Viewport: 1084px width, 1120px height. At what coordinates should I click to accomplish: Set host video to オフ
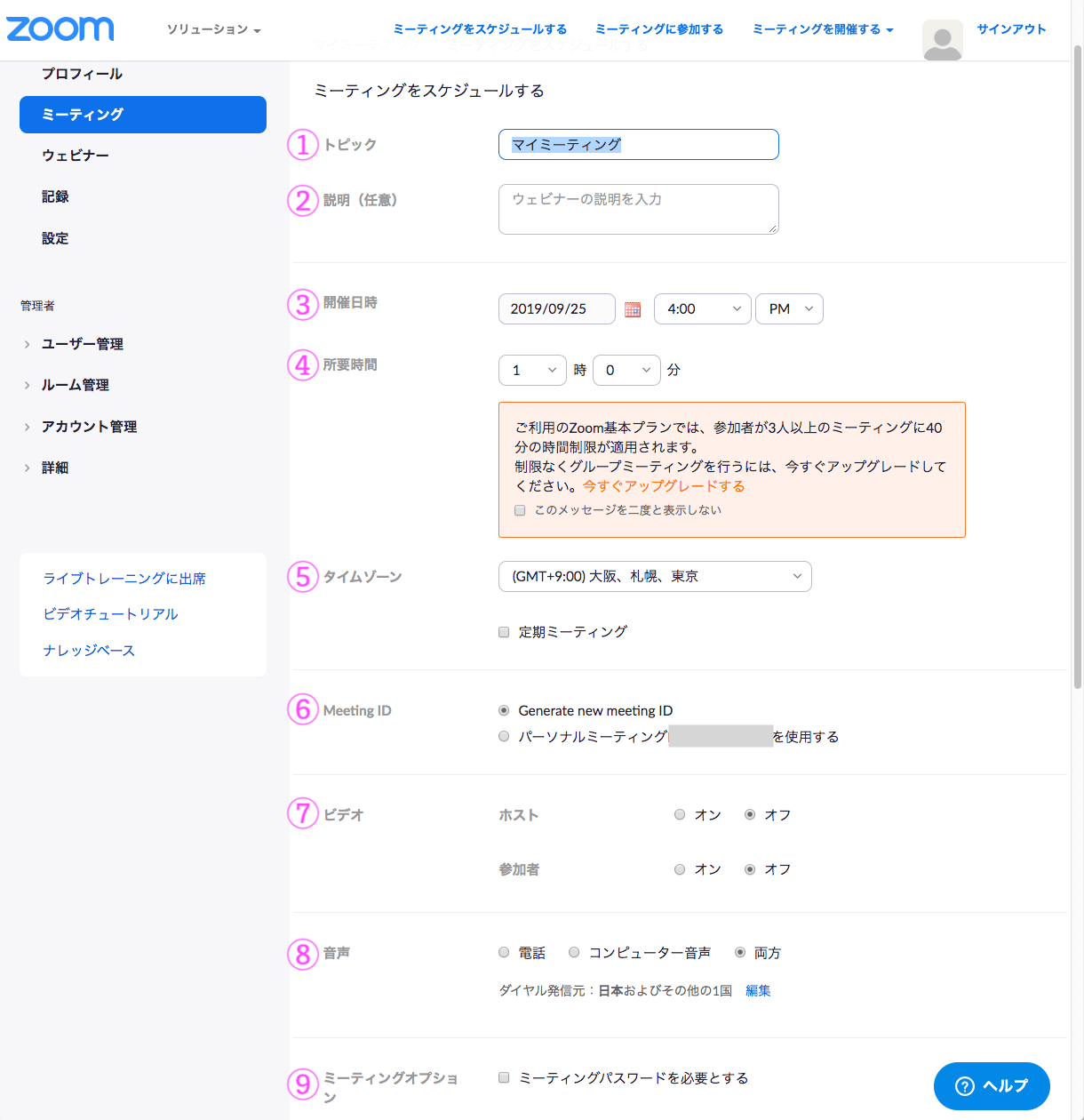click(x=750, y=814)
